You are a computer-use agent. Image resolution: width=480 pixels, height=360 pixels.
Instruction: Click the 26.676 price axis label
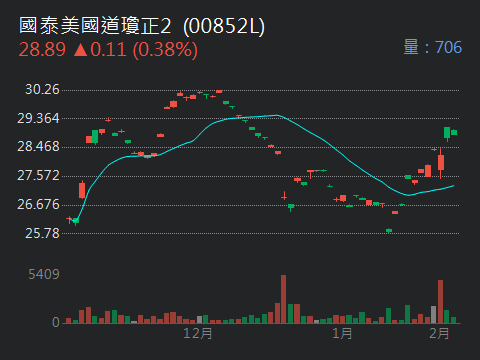click(x=38, y=204)
